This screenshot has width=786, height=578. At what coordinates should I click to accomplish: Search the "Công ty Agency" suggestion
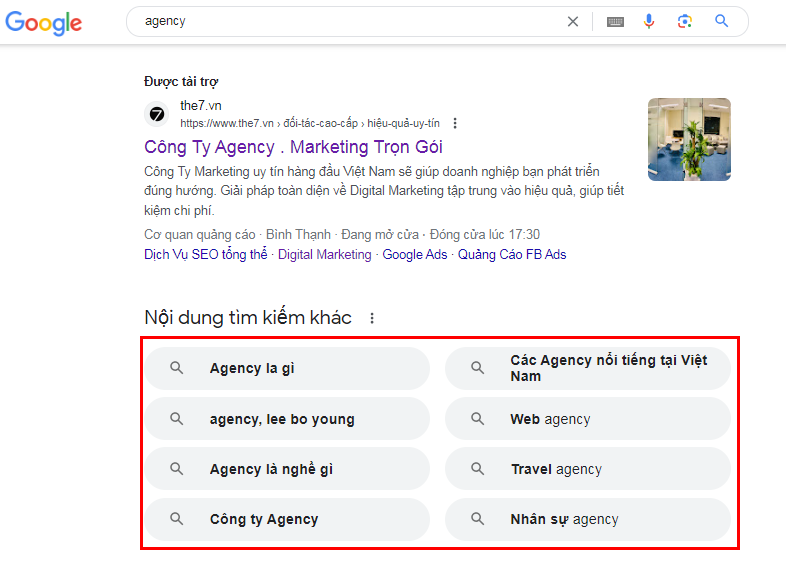click(287, 519)
